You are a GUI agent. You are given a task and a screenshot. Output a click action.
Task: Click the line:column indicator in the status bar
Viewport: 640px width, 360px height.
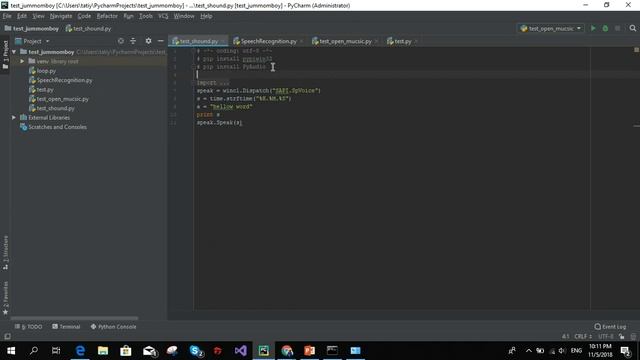[565, 336]
